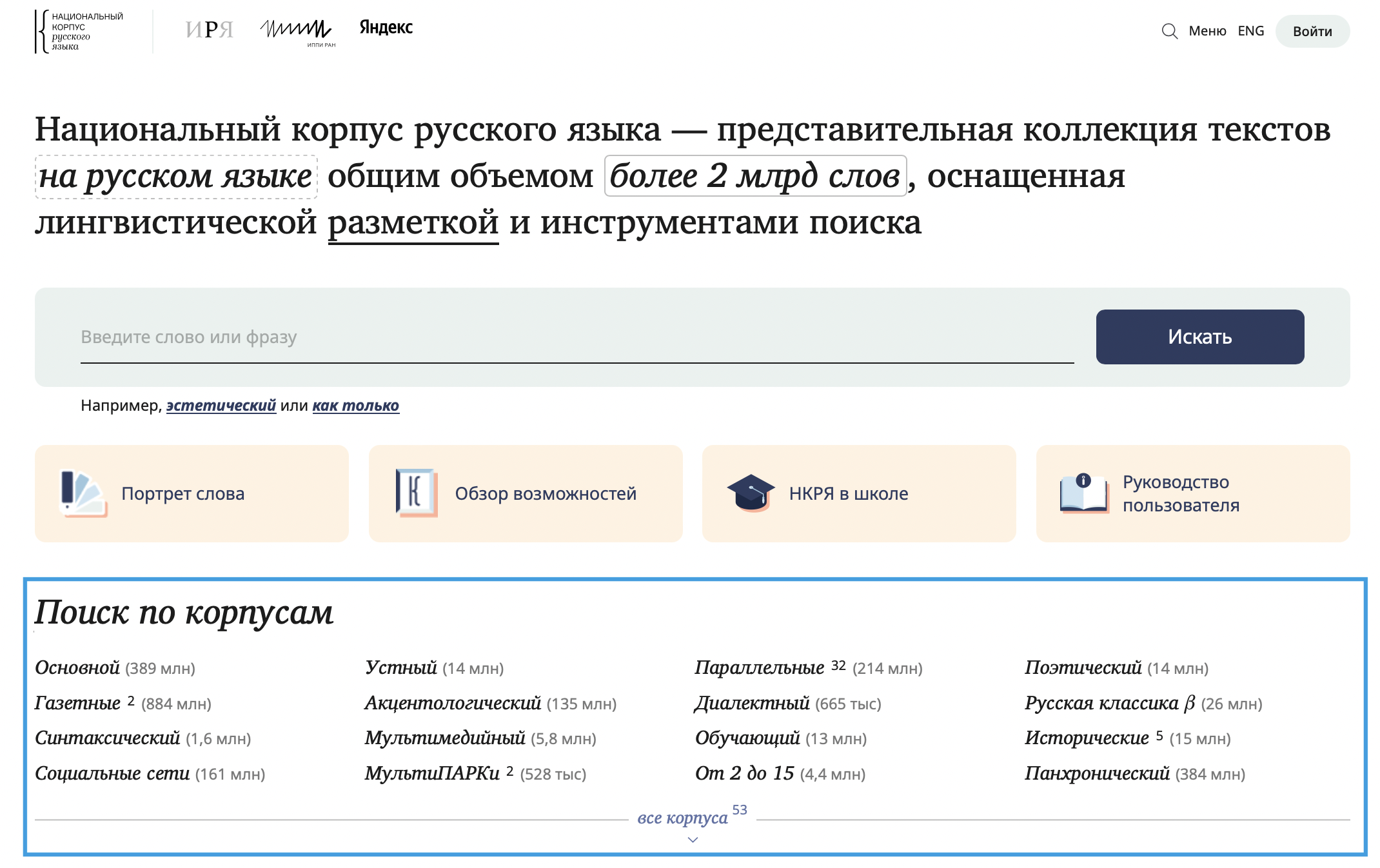The image size is (1380, 868).
Task: Open the 'более 2 млрд слов' box
Action: tap(754, 177)
